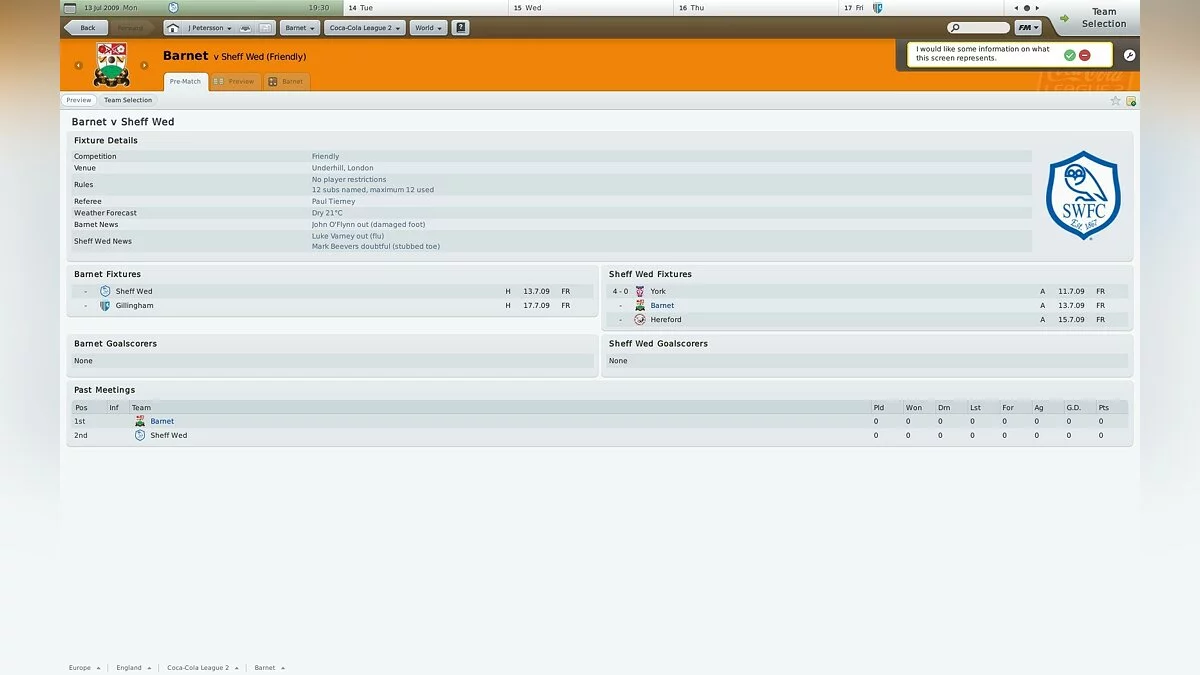
Task: Click the wrench settings icon
Action: pos(1129,55)
